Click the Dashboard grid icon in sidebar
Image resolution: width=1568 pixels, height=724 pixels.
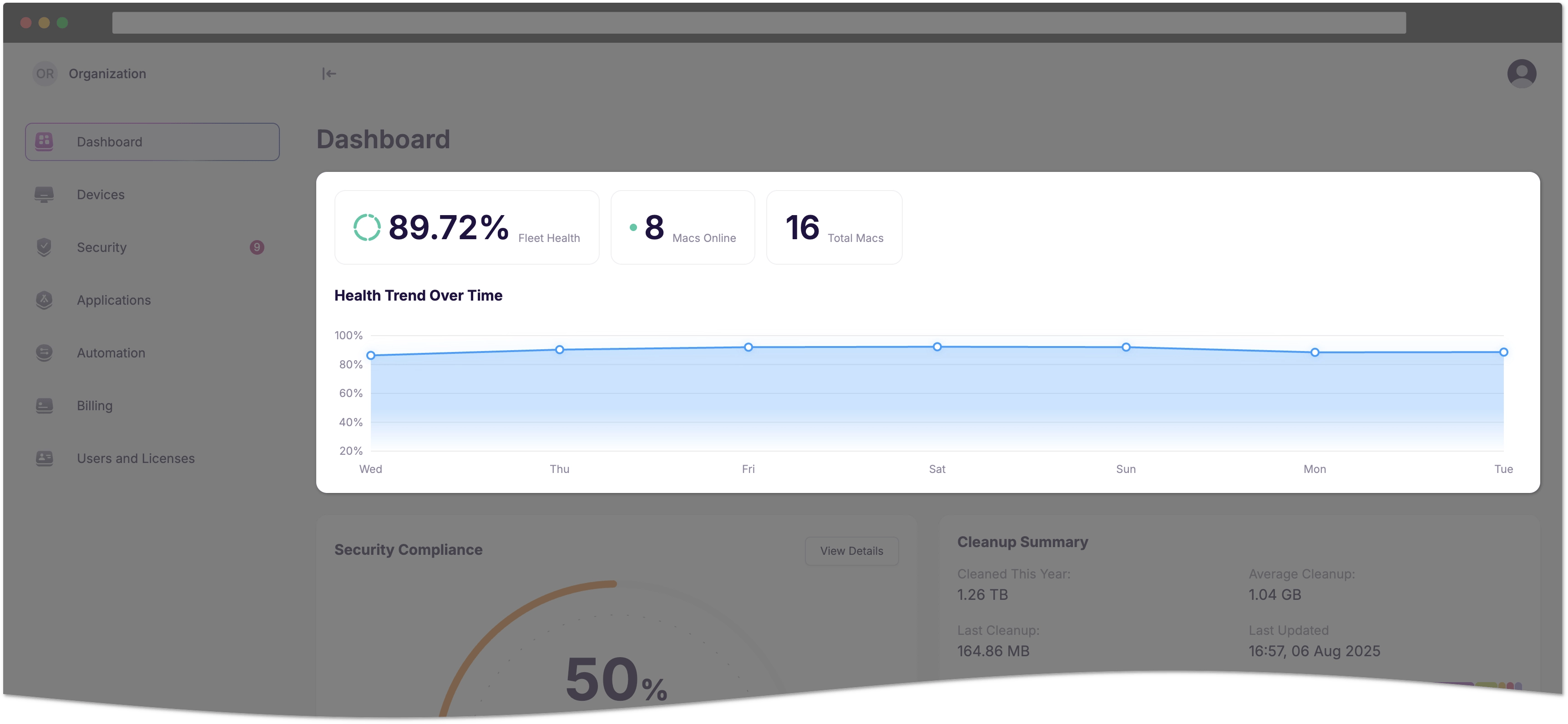point(44,142)
